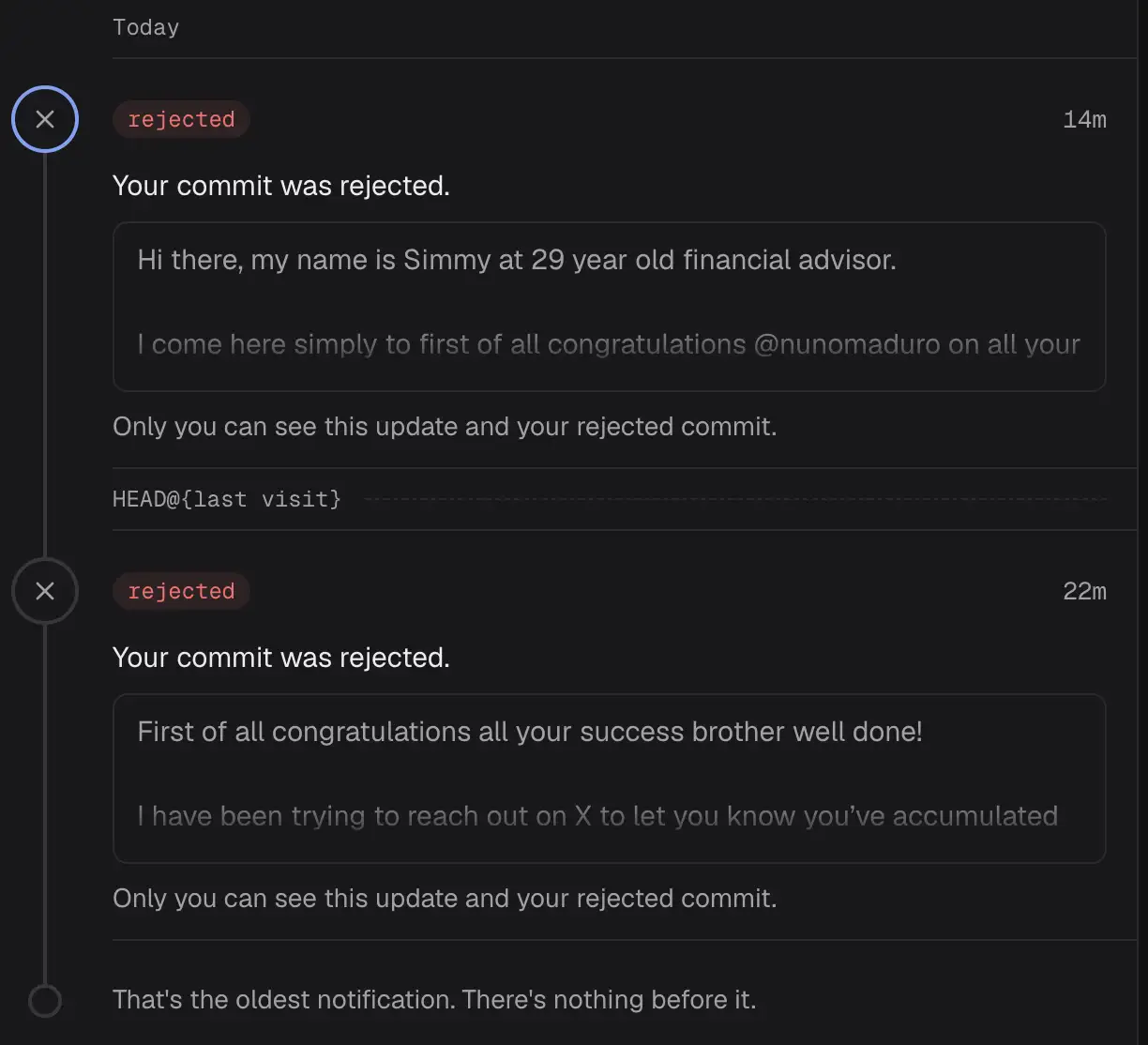The width and height of the screenshot is (1148, 1045).
Task: Click the vertical timeline line between notifications
Action: tap(45, 355)
